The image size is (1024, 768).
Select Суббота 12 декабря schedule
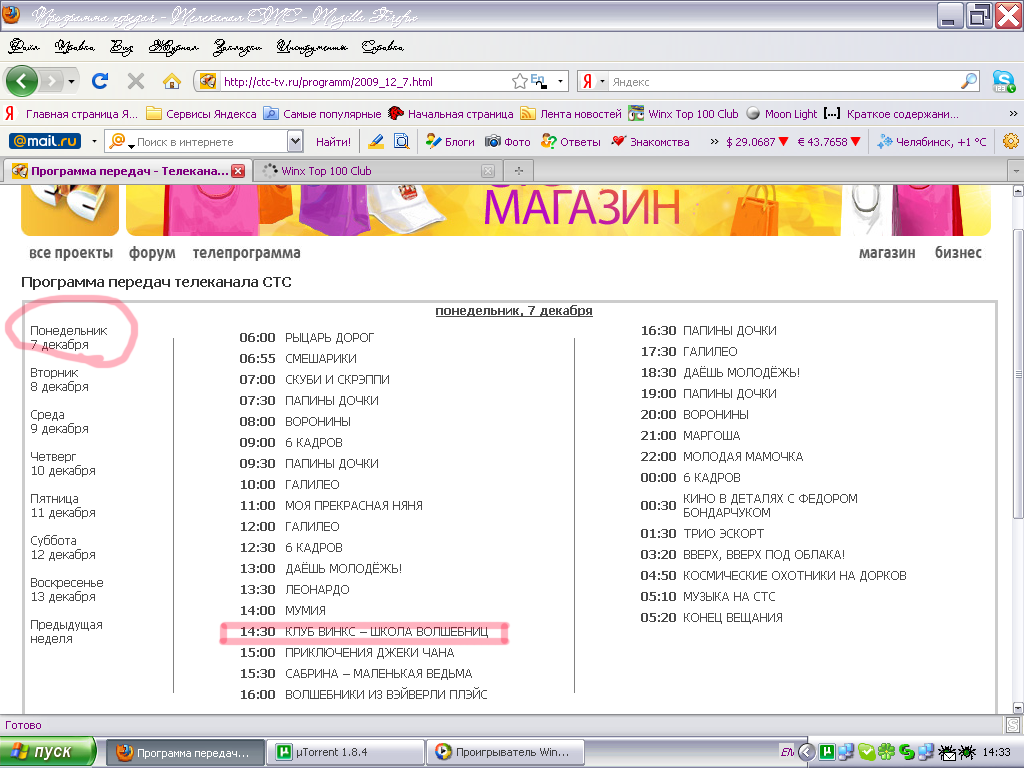(63, 547)
